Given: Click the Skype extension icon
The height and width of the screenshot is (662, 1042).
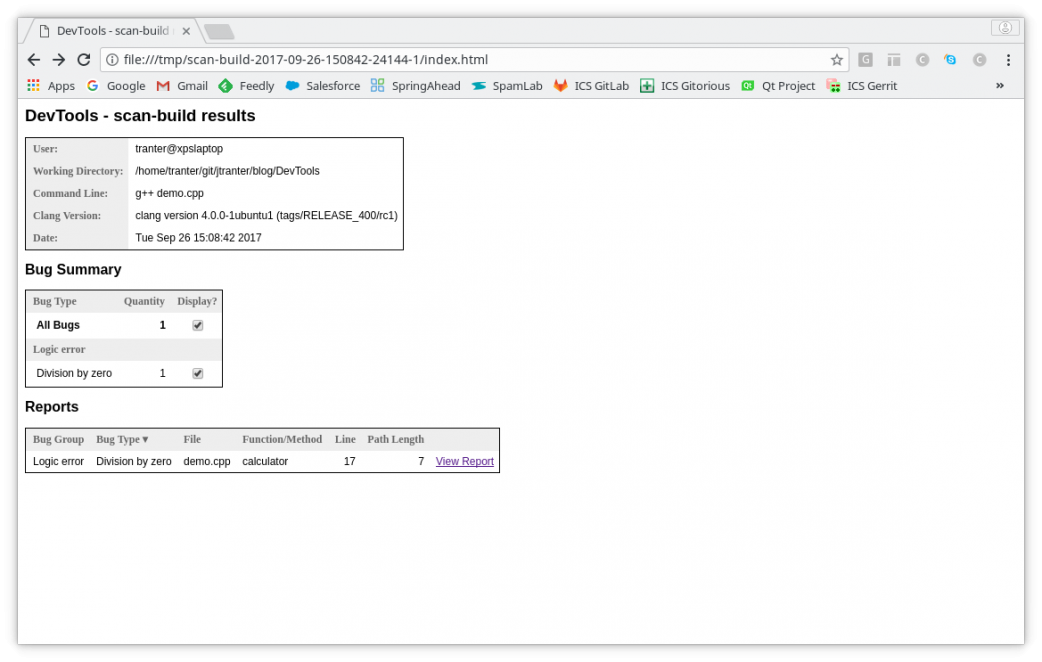Looking at the screenshot, I should coord(950,60).
